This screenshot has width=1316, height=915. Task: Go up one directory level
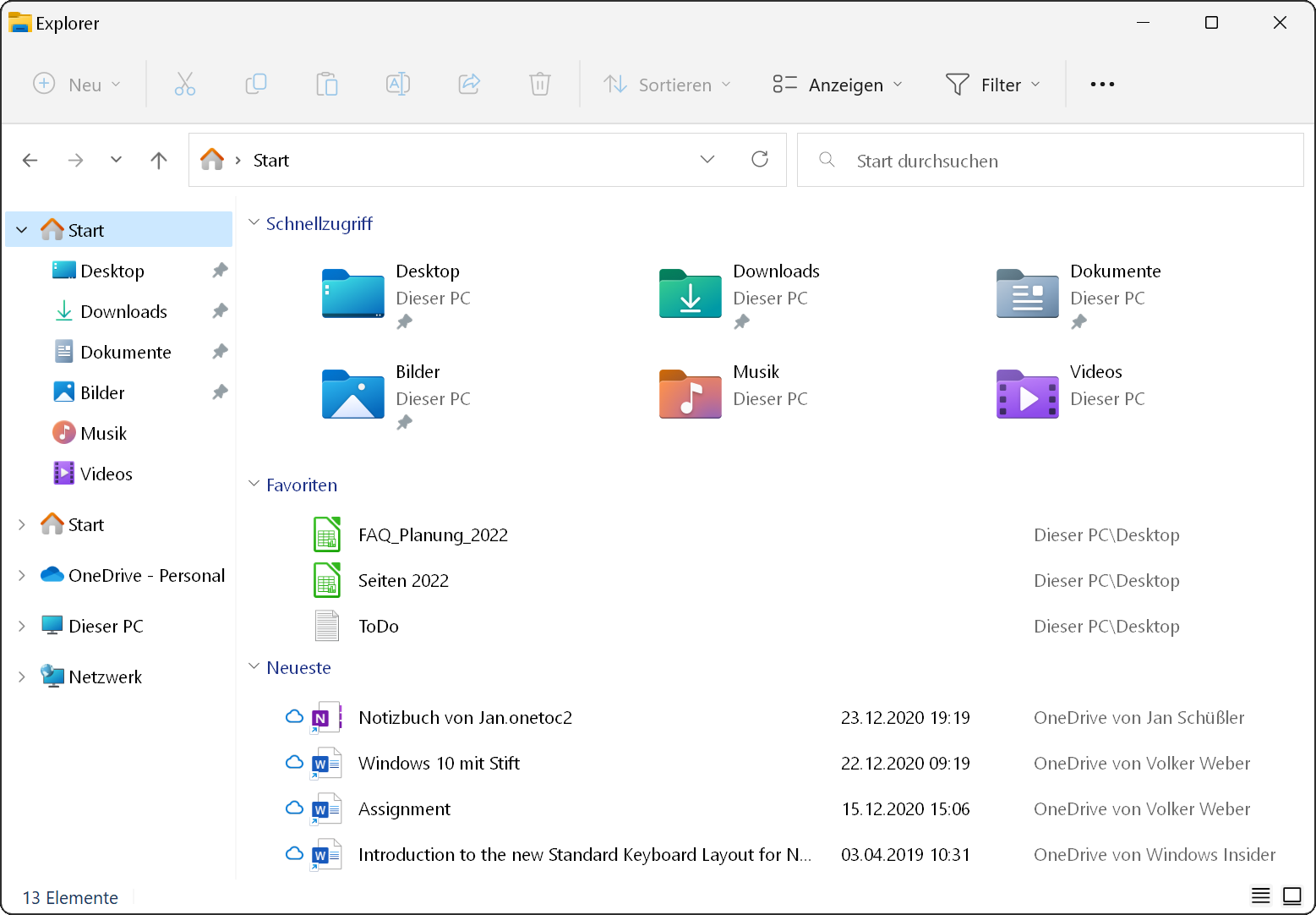(x=159, y=161)
